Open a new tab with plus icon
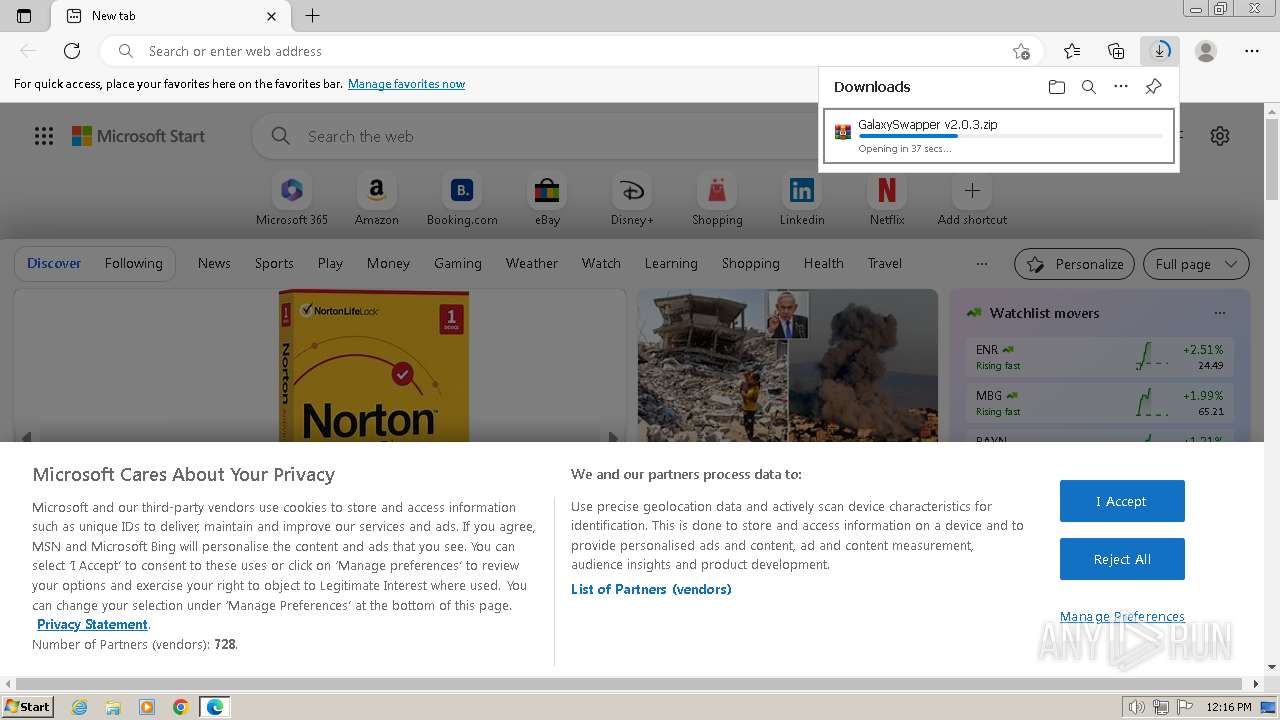Screen dimensions: 1280x720 312,16
